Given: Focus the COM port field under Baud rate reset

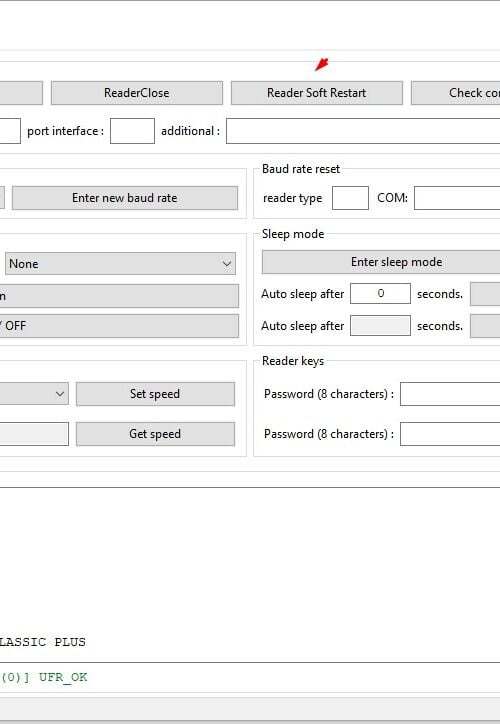Looking at the screenshot, I should 457,198.
